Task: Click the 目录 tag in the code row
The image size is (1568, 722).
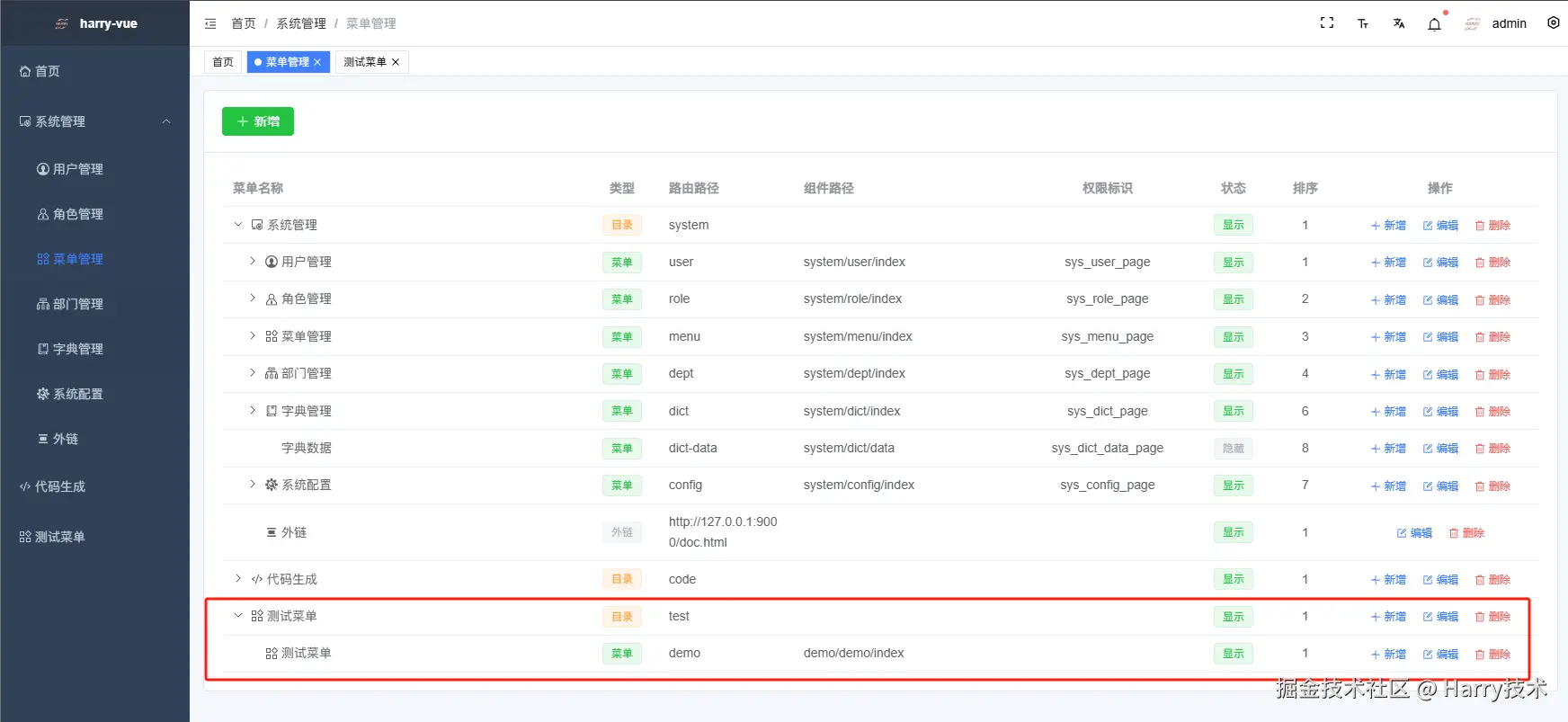Action: 622,579
